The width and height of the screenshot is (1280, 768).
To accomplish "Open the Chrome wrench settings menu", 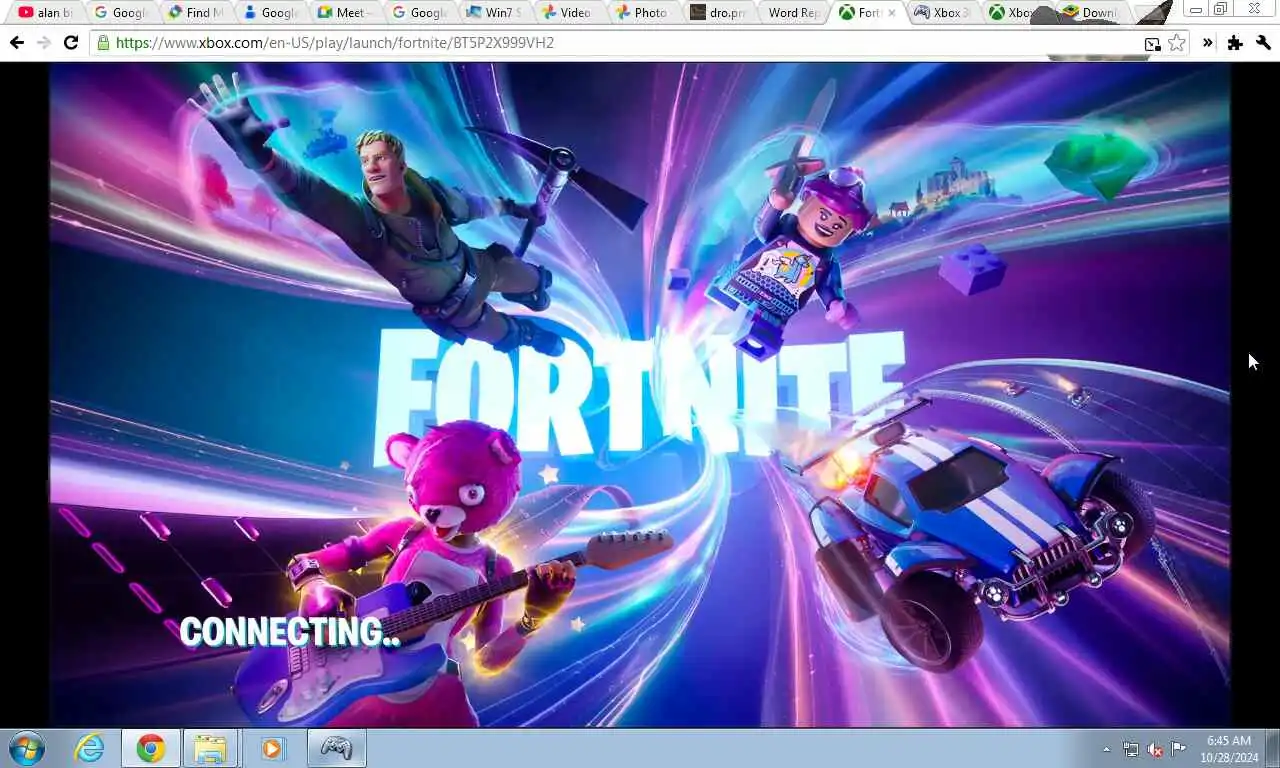I will 1263,43.
